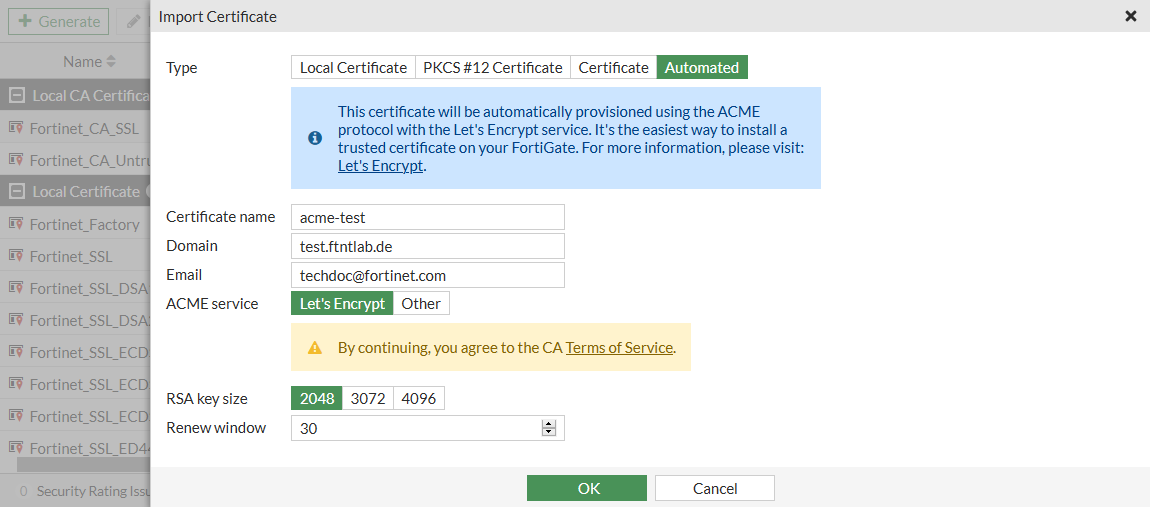Select the 4096 RSA key size
This screenshot has width=1150, height=507.
click(x=419, y=398)
